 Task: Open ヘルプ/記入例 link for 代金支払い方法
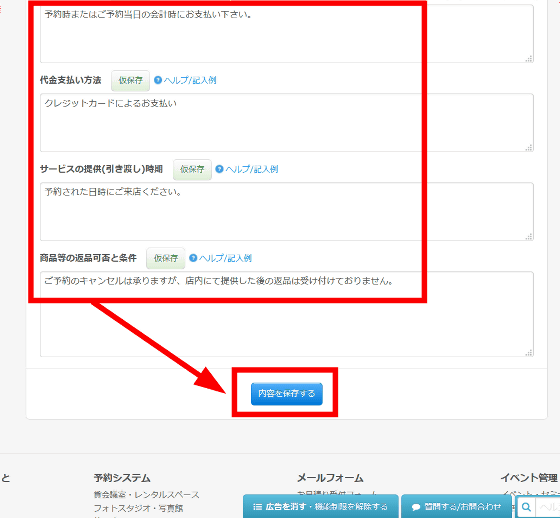point(190,80)
